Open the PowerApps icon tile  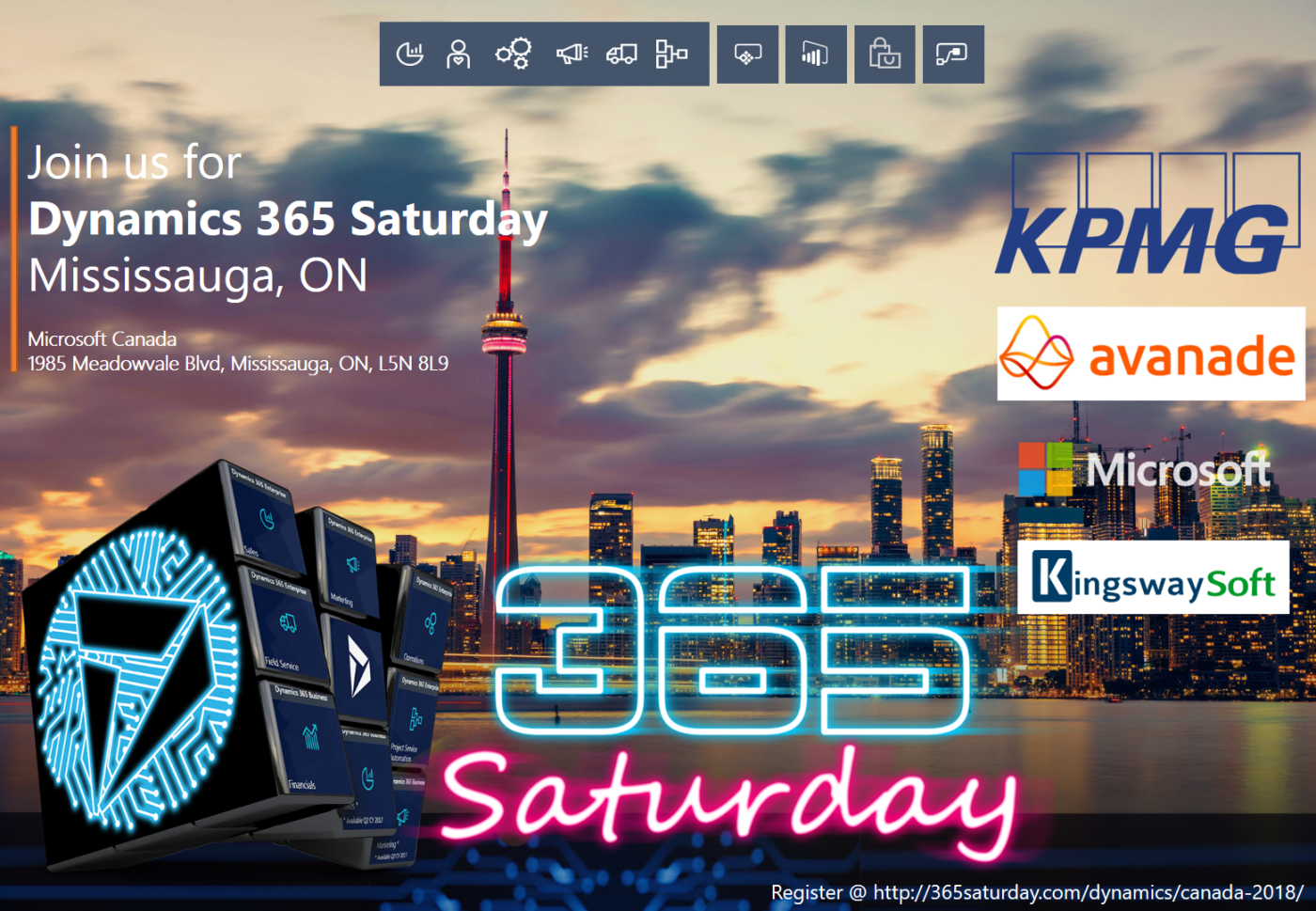pyautogui.click(x=747, y=55)
